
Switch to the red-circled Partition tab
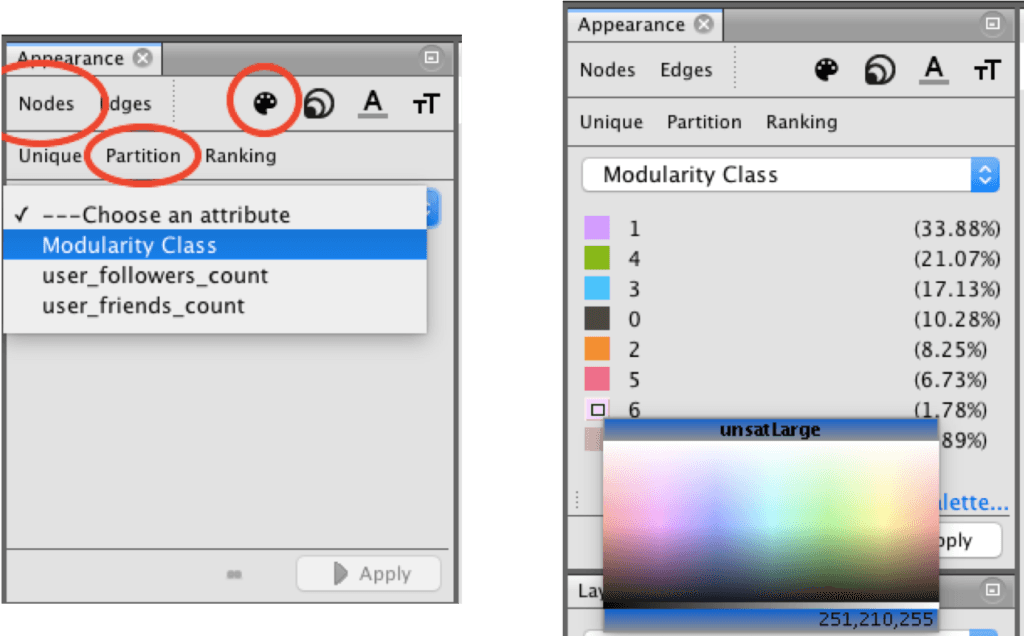pyautogui.click(x=143, y=156)
